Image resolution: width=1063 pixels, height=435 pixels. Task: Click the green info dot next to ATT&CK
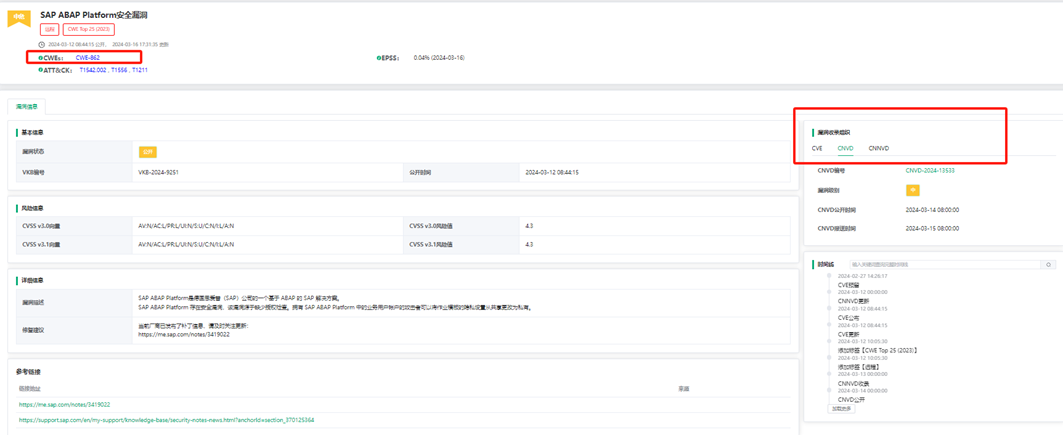[x=41, y=70]
